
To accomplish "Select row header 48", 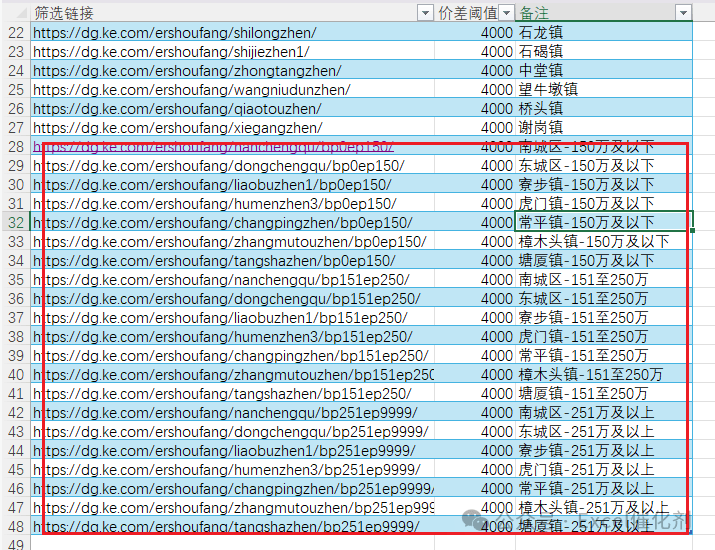I will [x=16, y=527].
